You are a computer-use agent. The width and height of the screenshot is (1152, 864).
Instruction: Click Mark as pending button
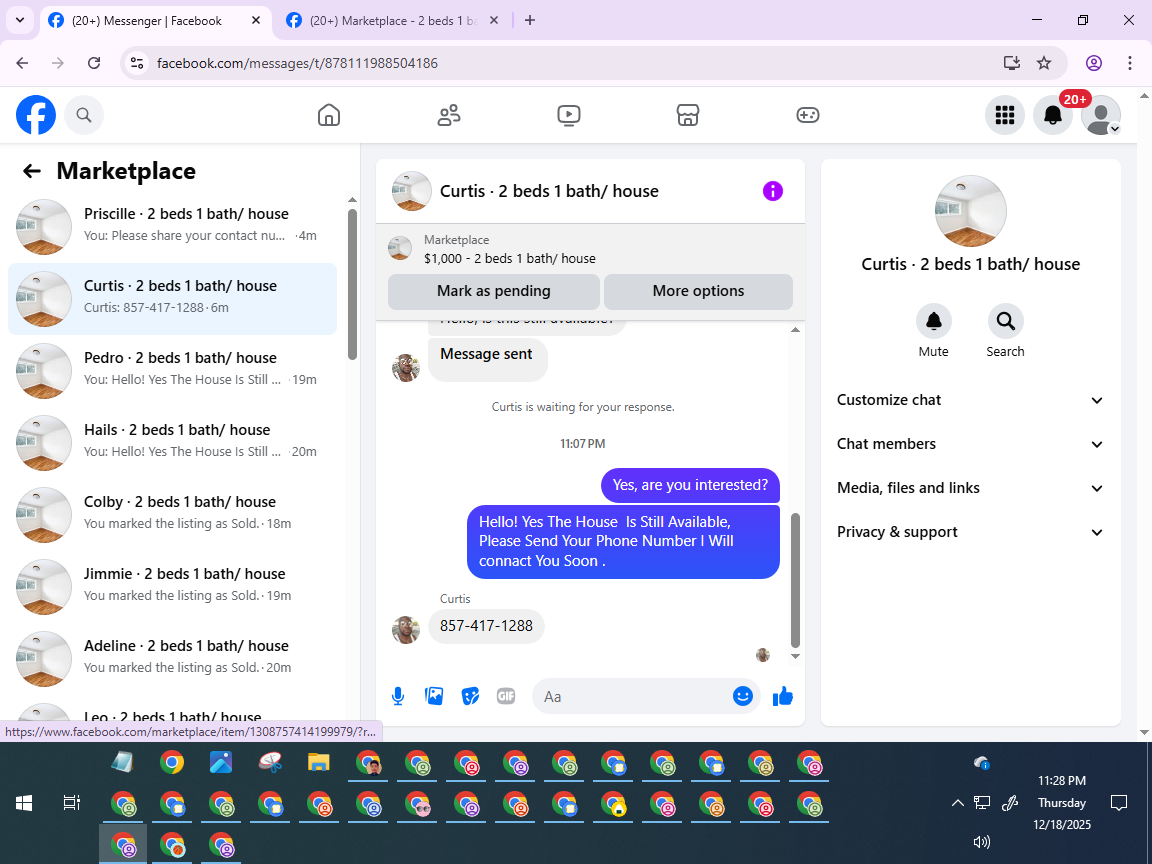coord(494,292)
